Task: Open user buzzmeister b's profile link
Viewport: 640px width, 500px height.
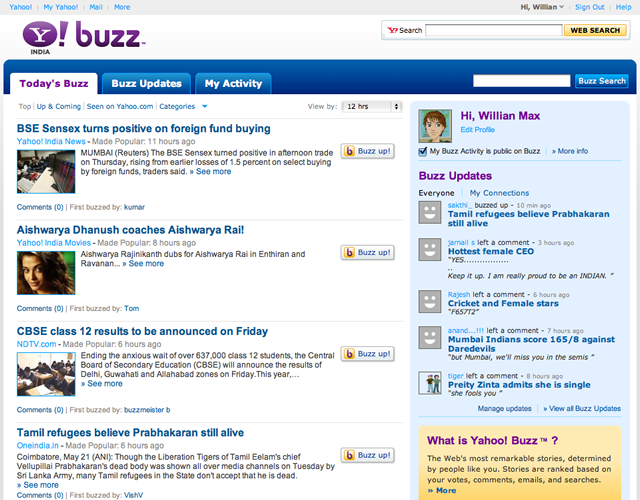Action: click(147, 410)
